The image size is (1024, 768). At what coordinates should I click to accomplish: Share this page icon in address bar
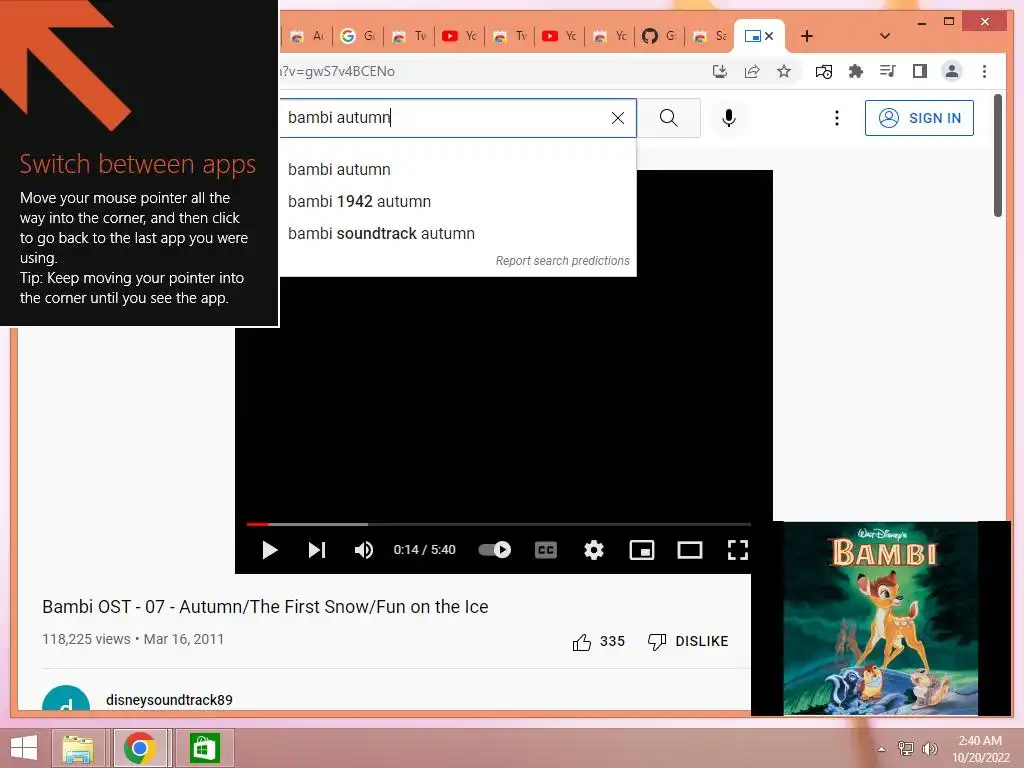pos(752,71)
